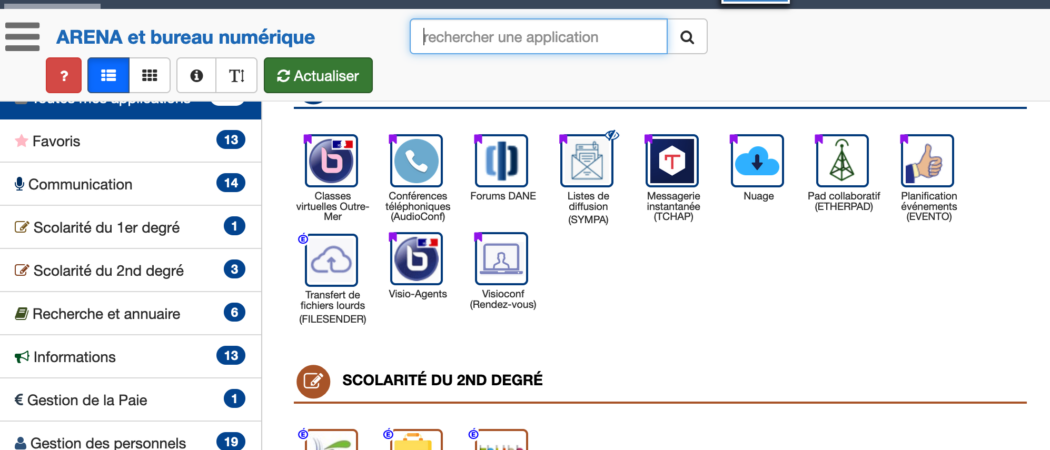The image size is (1050, 450).
Task: Open Planification événements EVENTO
Action: click(928, 161)
